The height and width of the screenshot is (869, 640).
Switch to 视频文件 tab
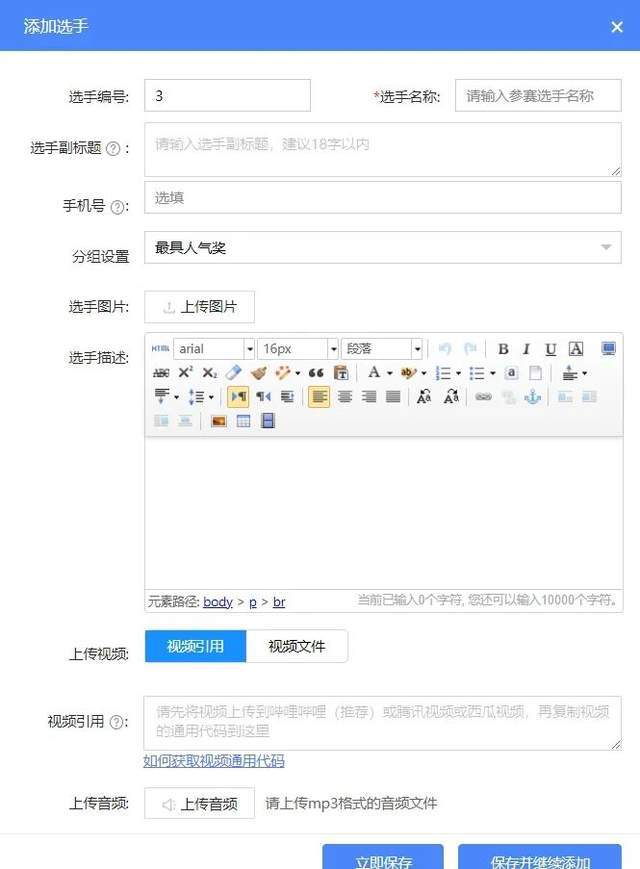click(x=296, y=646)
